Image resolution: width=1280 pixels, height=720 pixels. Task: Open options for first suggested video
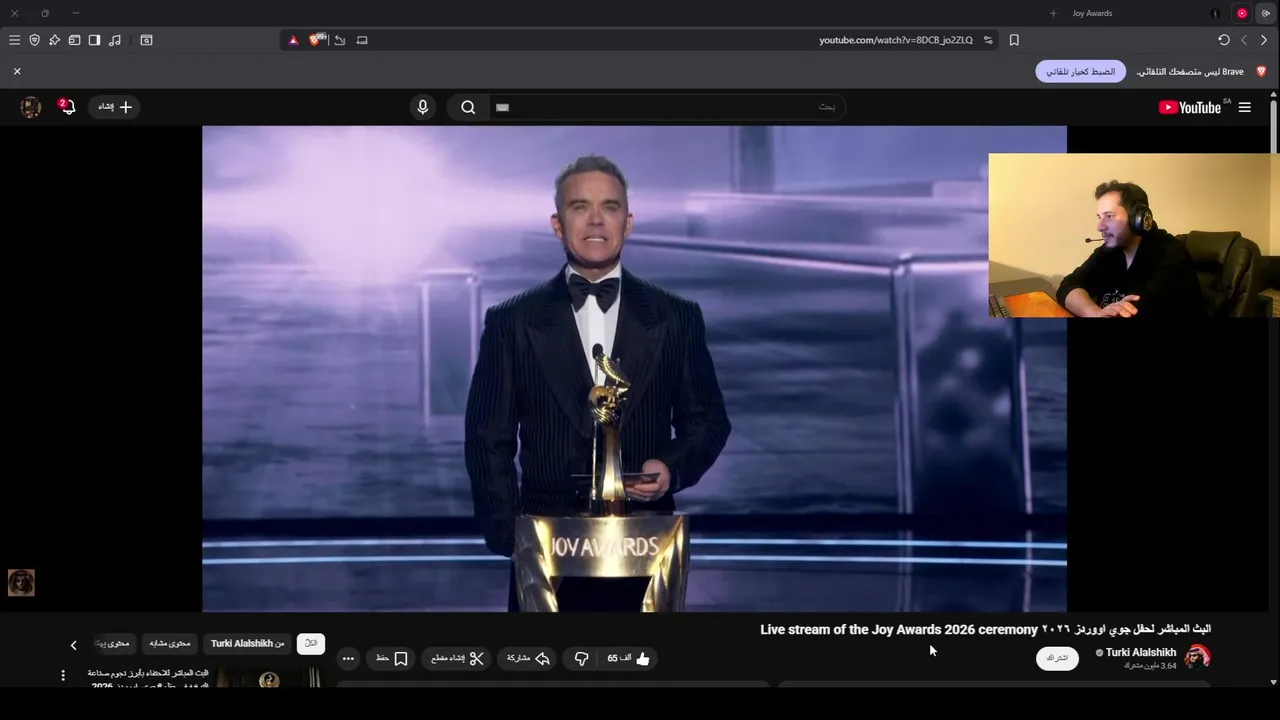tap(63, 676)
